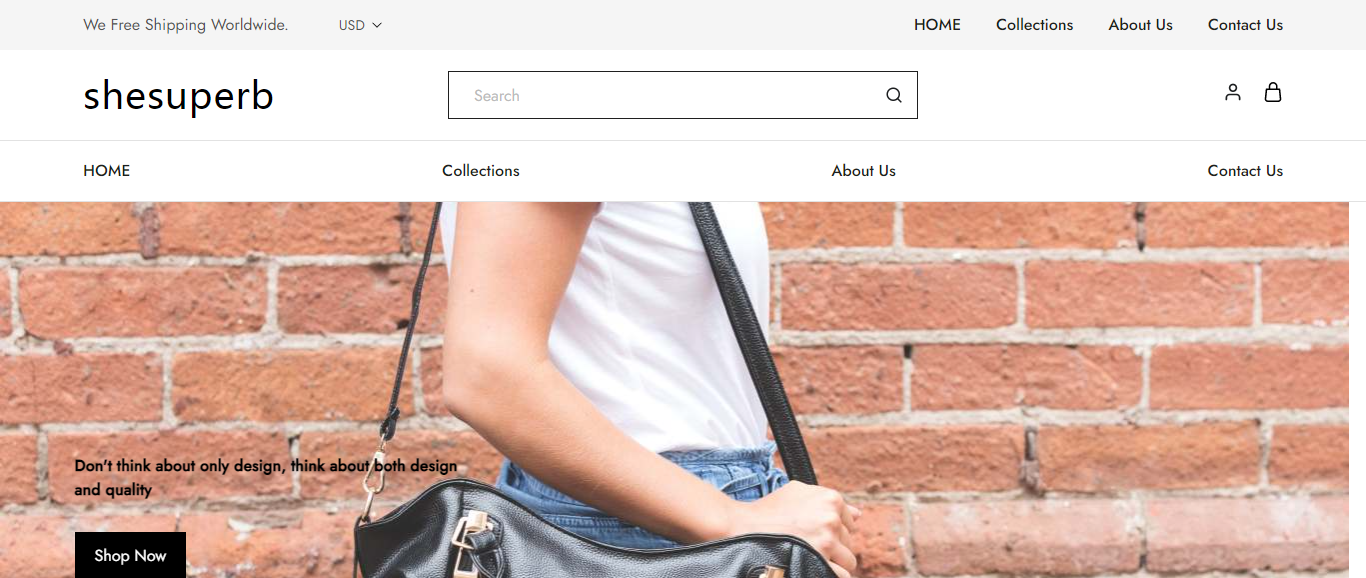Select HOME in the gray announcement bar
This screenshot has width=1366, height=578.
[937, 25]
